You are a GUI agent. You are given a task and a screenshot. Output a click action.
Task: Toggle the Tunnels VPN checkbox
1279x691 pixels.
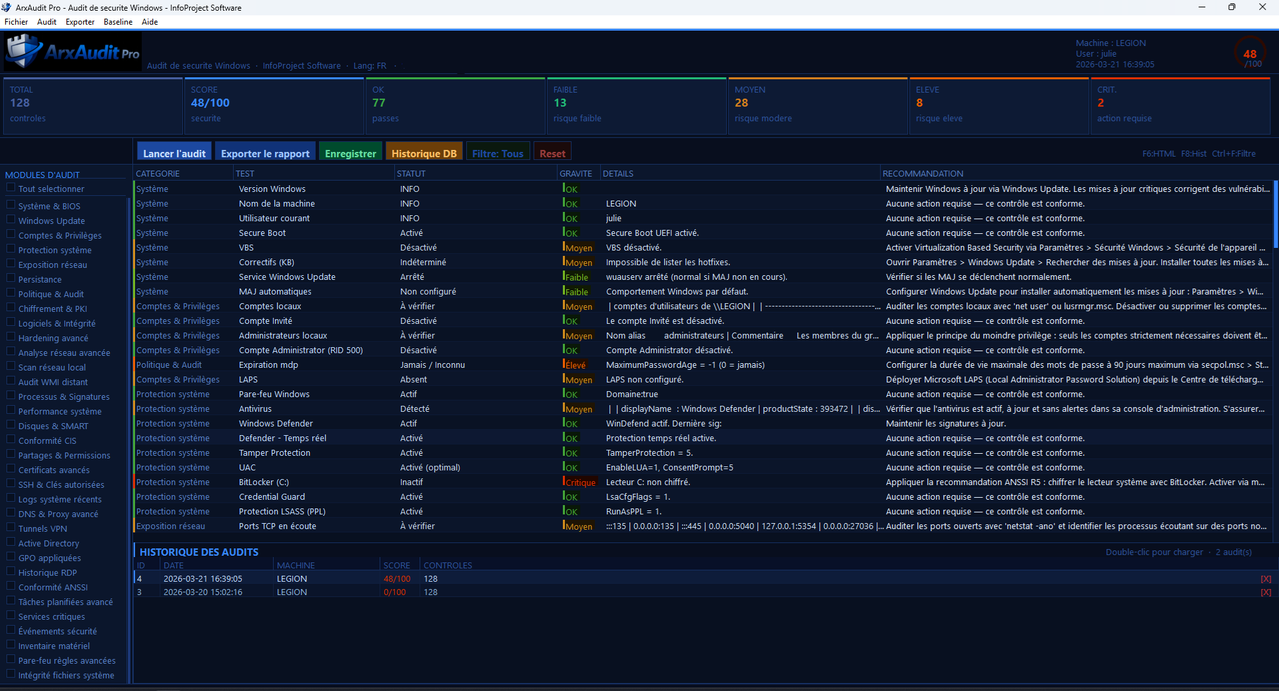[11, 528]
